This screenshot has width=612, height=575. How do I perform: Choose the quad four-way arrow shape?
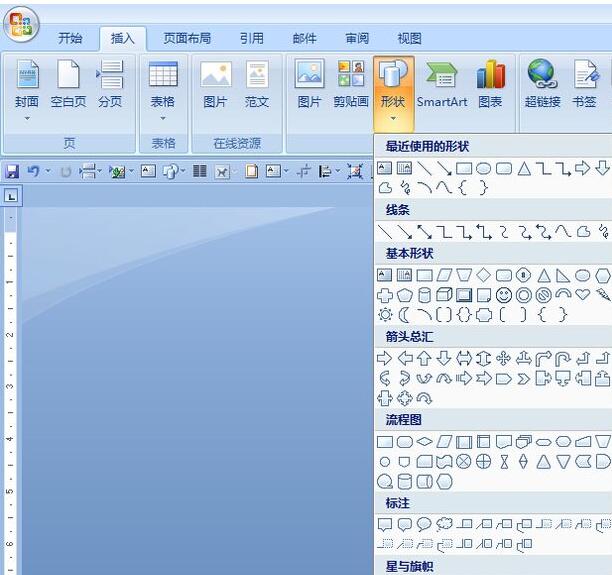click(503, 358)
